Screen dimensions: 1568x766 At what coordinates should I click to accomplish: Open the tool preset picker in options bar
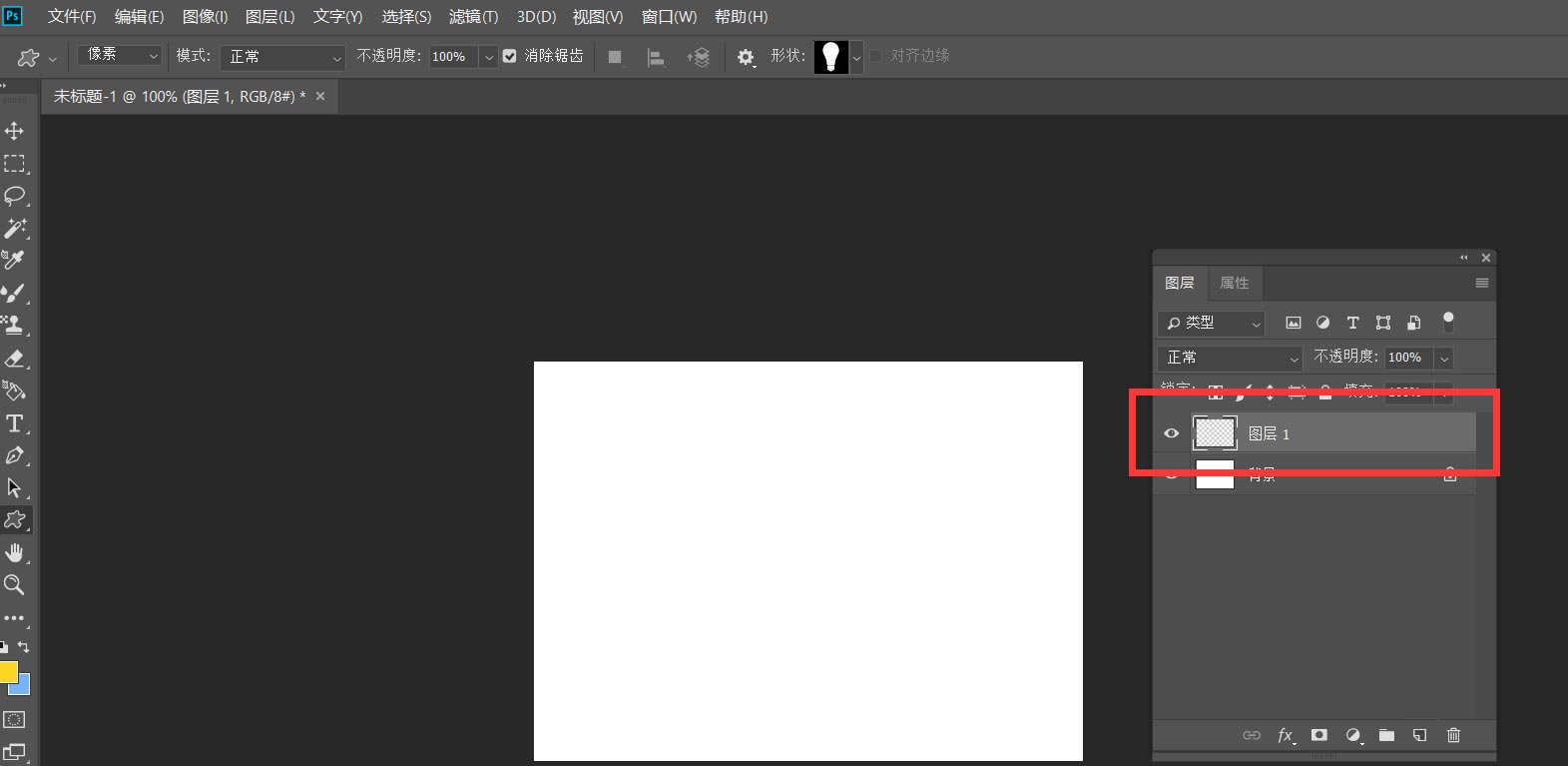coord(36,57)
